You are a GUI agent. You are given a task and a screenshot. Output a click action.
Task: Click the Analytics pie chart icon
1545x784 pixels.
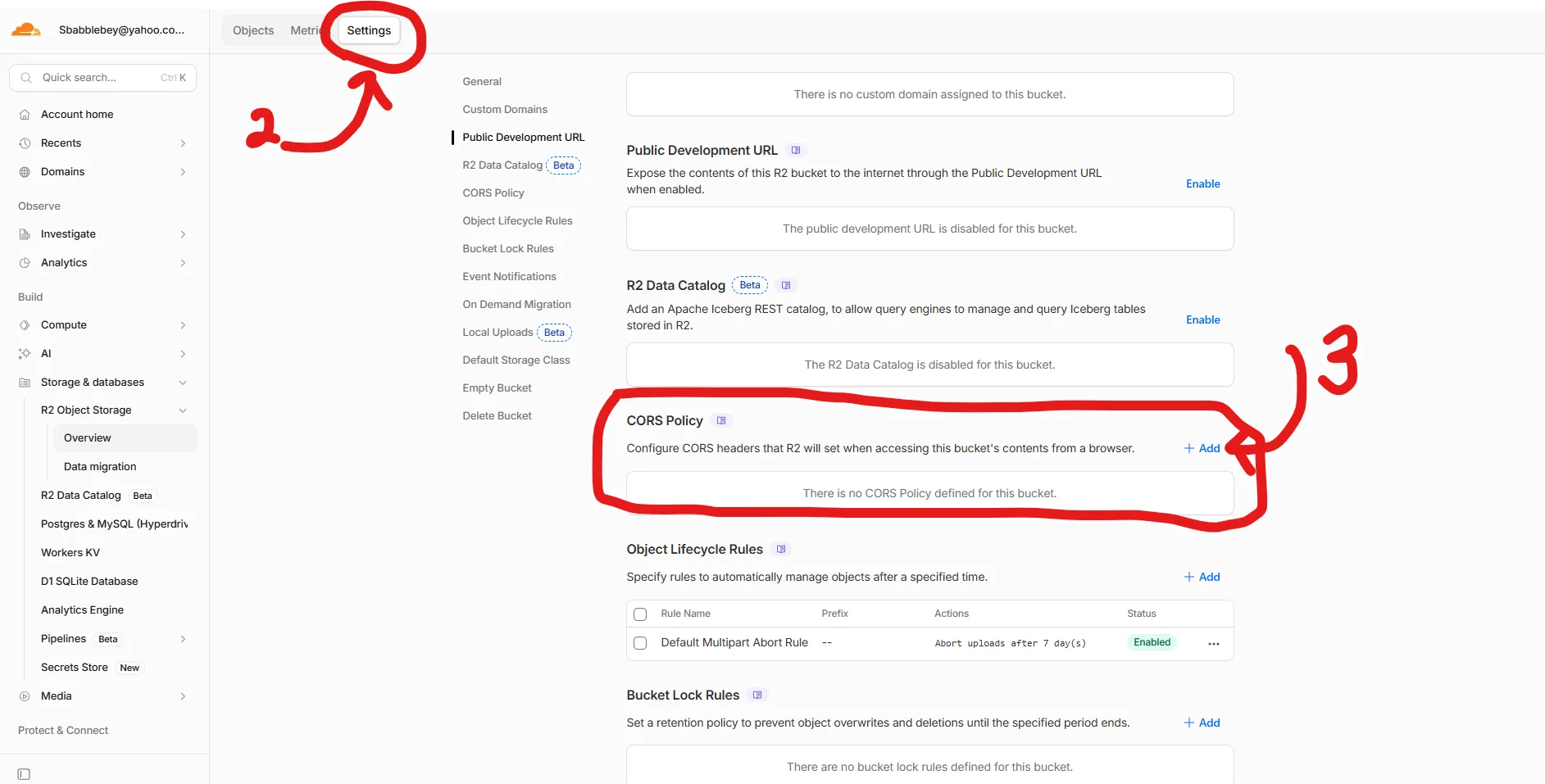coord(25,263)
